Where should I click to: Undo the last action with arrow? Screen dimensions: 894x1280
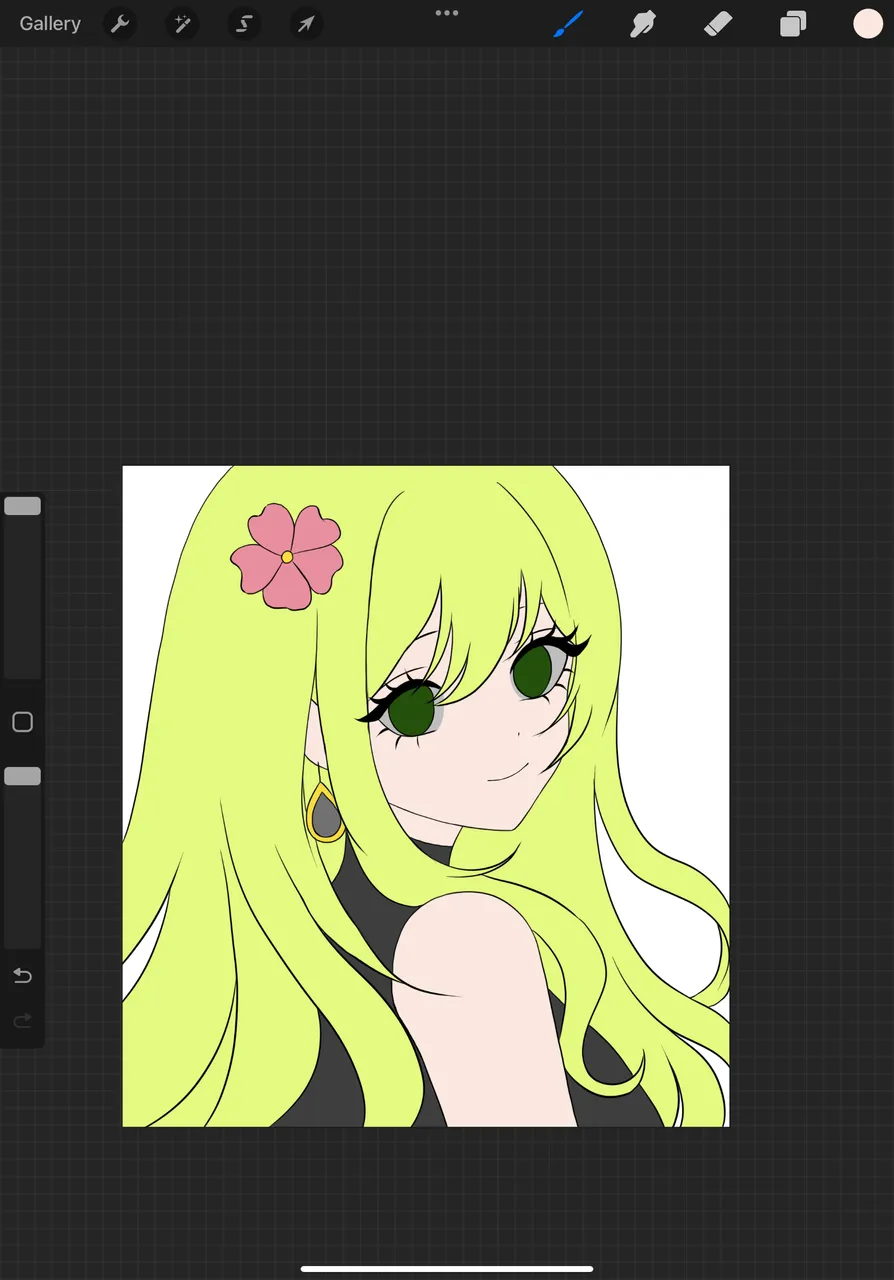pos(22,975)
